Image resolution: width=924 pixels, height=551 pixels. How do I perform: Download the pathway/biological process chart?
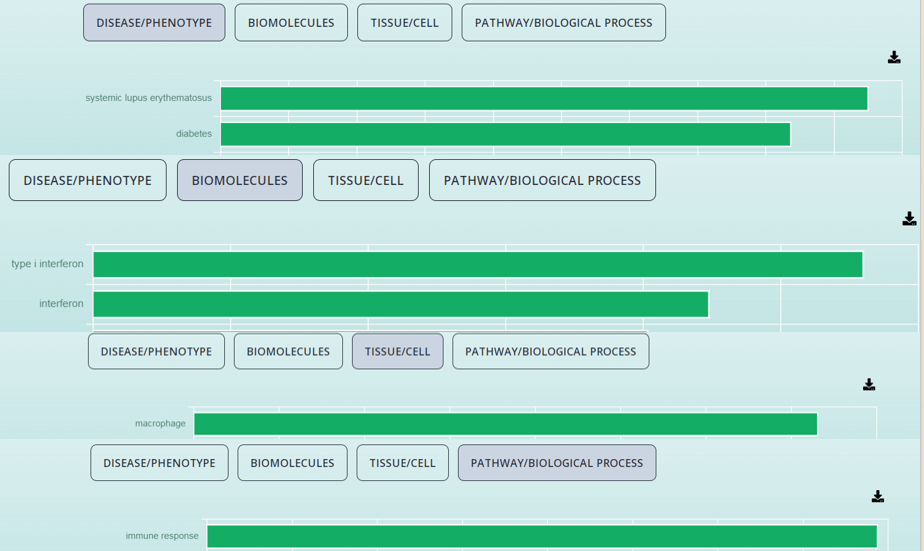[877, 496]
